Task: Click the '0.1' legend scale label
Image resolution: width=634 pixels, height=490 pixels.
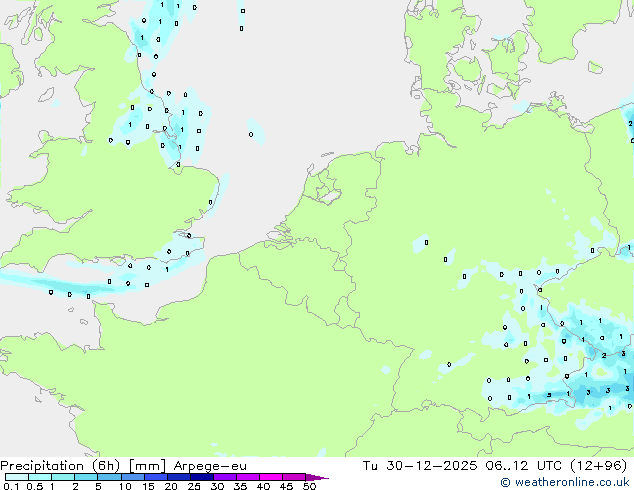Action: click(11, 486)
